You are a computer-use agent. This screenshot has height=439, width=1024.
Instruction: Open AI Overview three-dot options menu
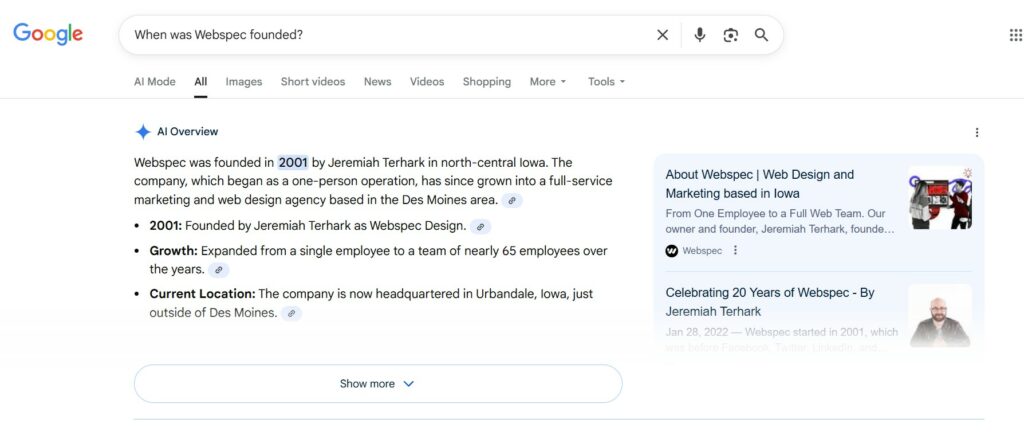click(x=977, y=133)
